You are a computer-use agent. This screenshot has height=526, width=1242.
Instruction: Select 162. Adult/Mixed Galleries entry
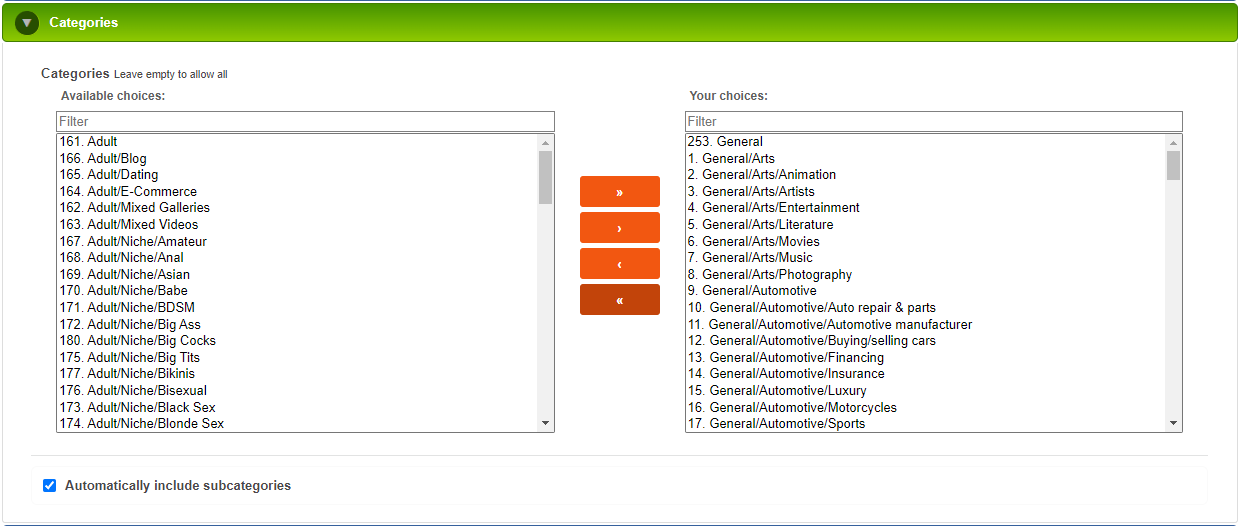[297, 208]
